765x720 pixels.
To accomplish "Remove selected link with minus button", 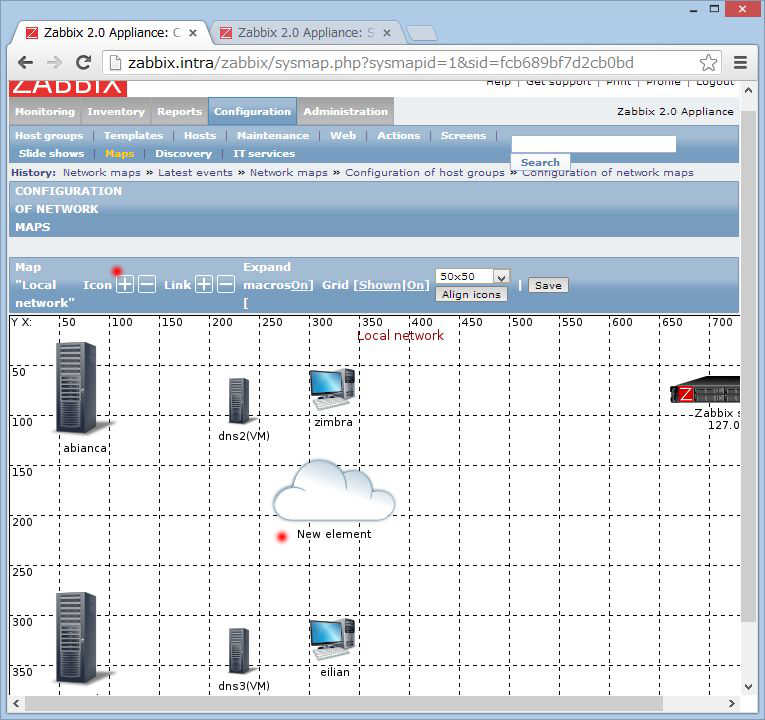I will coord(226,284).
